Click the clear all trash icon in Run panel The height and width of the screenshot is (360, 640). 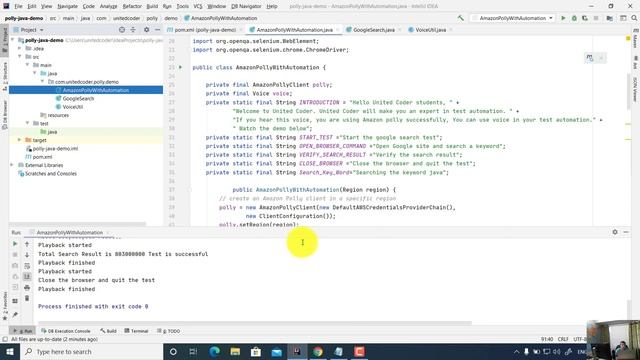(x=27, y=298)
